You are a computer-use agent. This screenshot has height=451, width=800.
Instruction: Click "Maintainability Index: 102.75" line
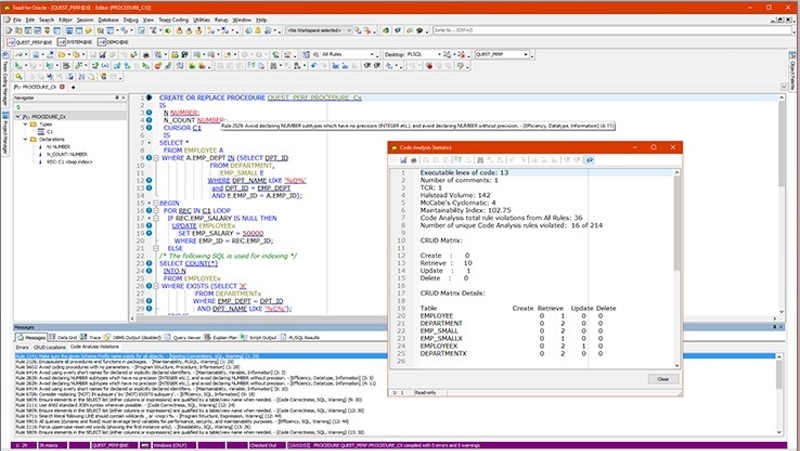[x=465, y=210]
